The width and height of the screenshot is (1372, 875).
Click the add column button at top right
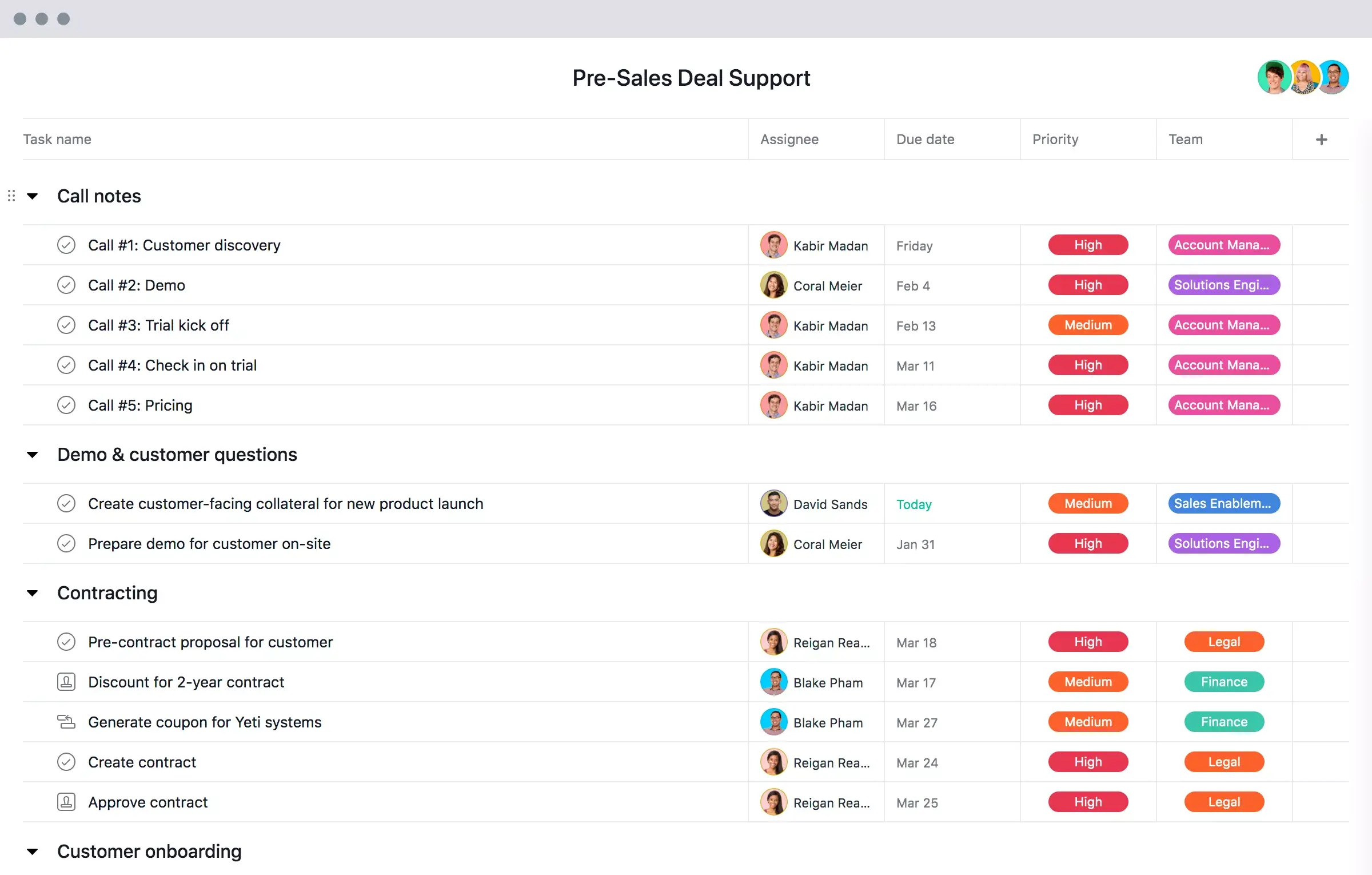[1322, 139]
